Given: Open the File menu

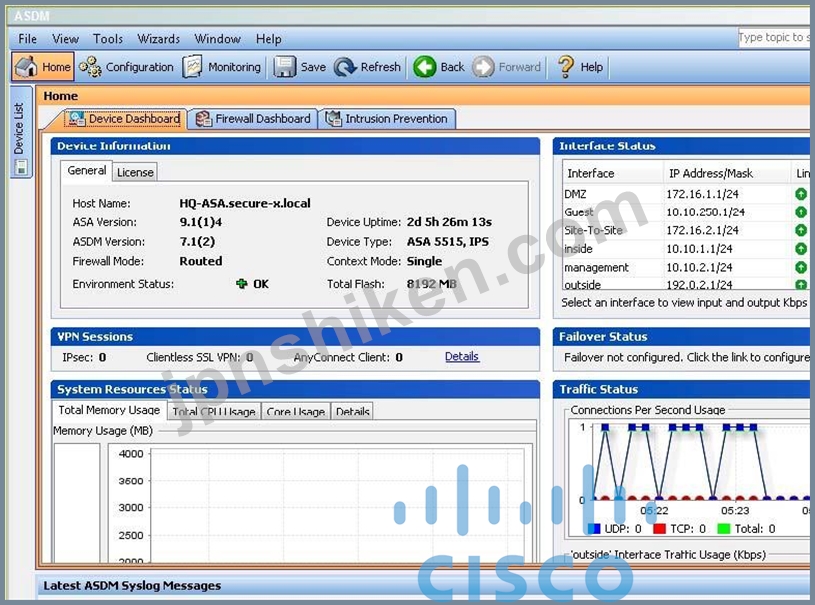Looking at the screenshot, I should 28,38.
